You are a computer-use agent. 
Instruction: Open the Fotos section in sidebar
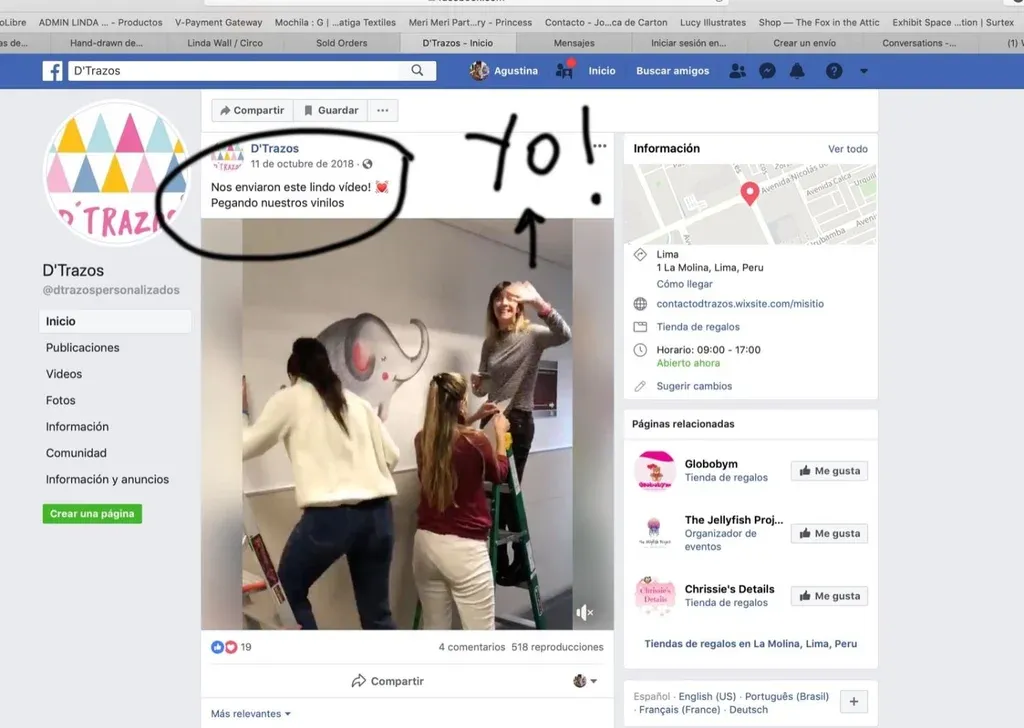click(61, 400)
